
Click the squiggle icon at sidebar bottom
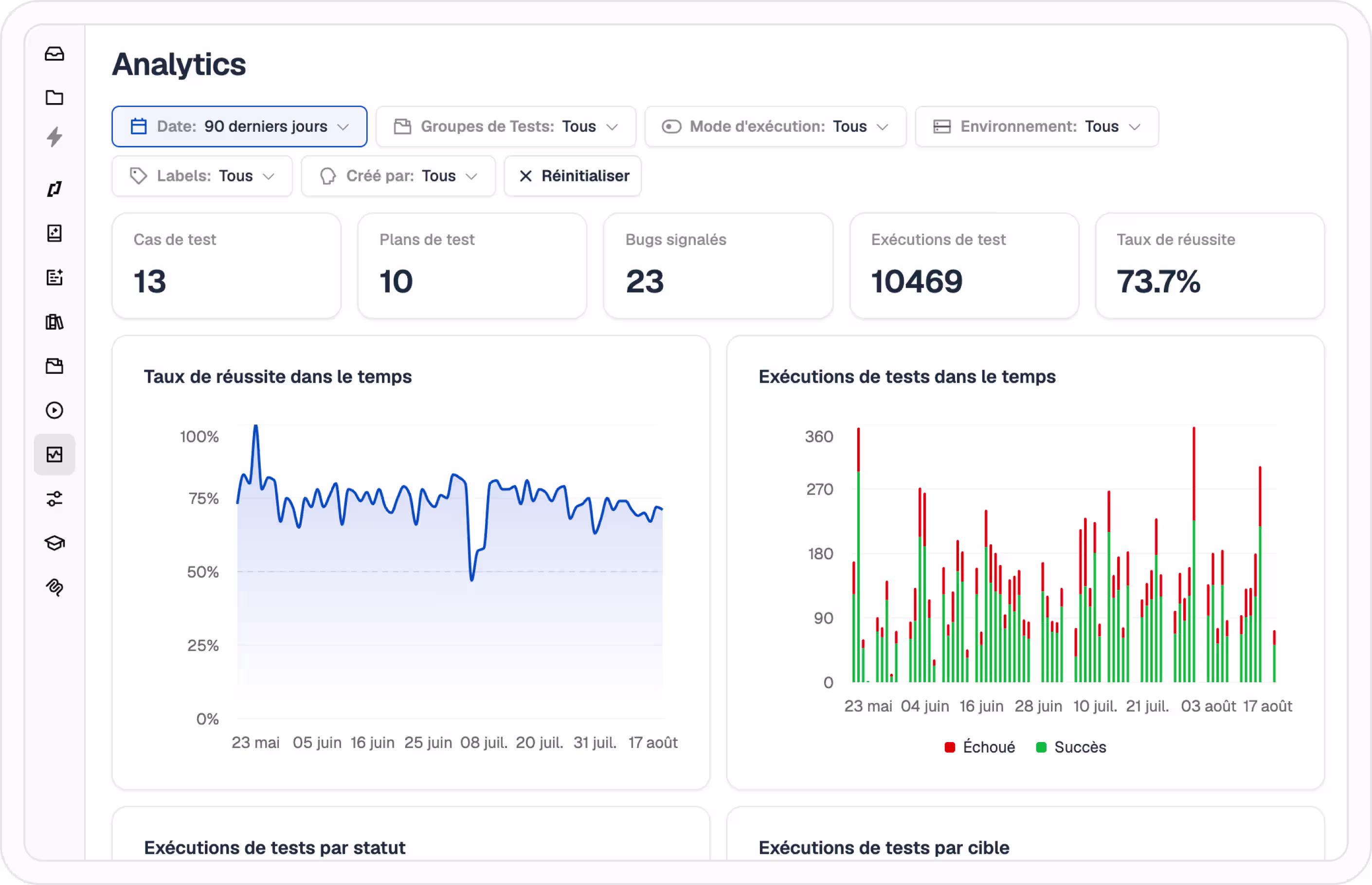coord(54,587)
